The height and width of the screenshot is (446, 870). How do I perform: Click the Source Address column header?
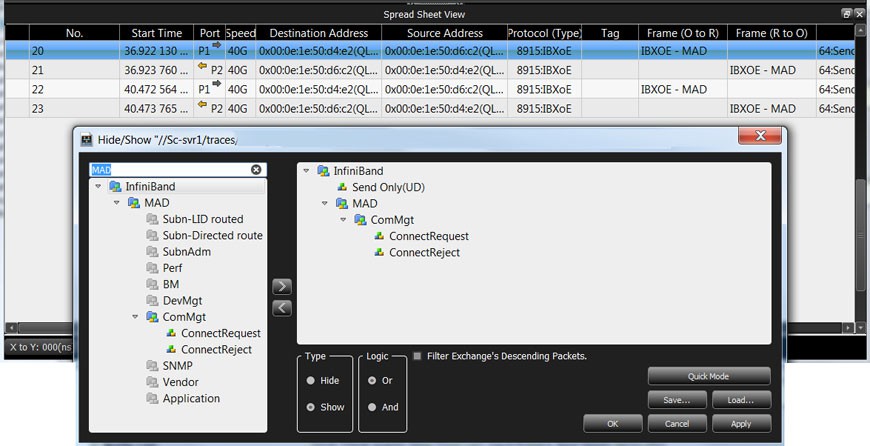pos(444,33)
